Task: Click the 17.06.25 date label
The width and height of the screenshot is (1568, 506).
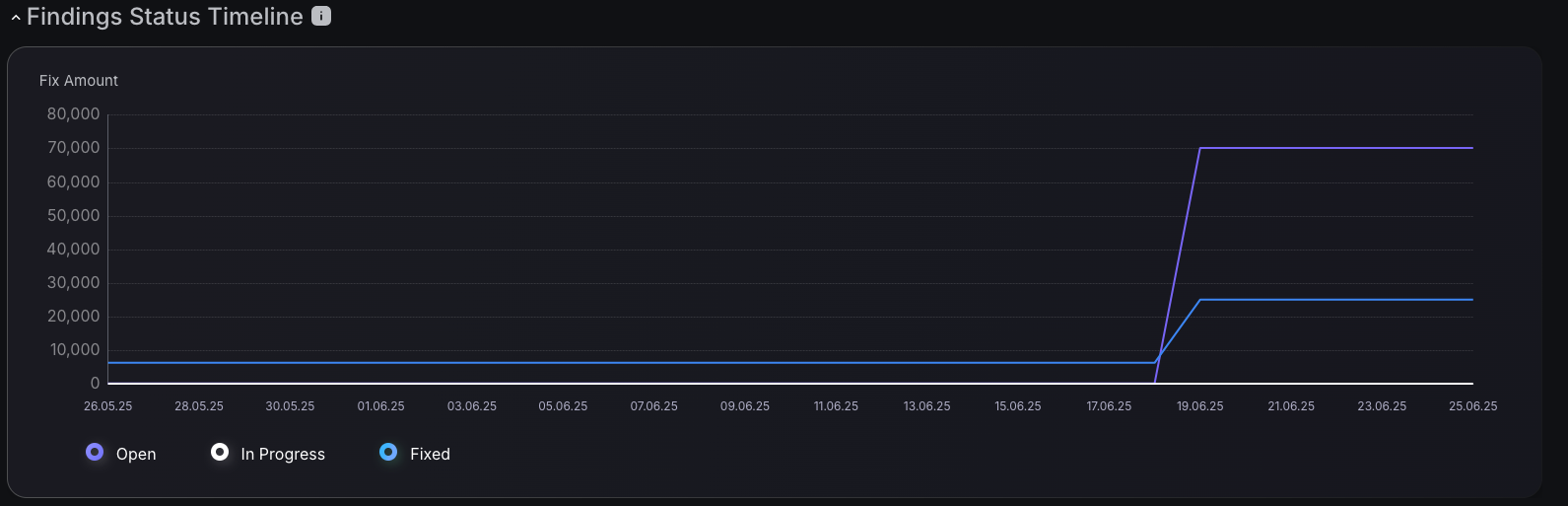Action: coord(1109,406)
